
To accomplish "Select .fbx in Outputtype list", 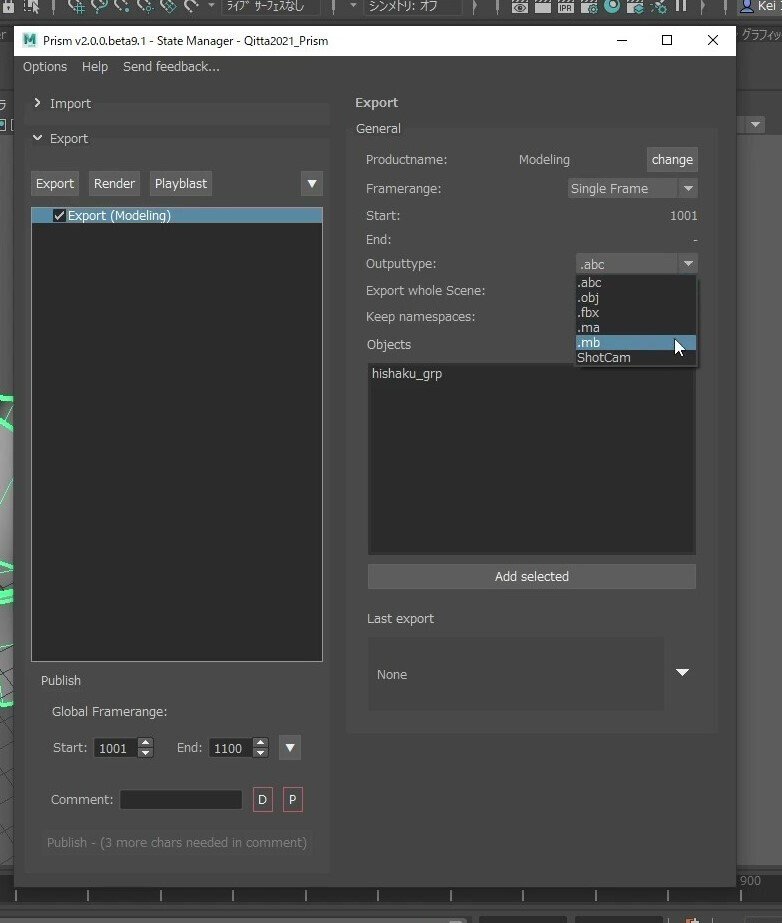I will coord(636,313).
